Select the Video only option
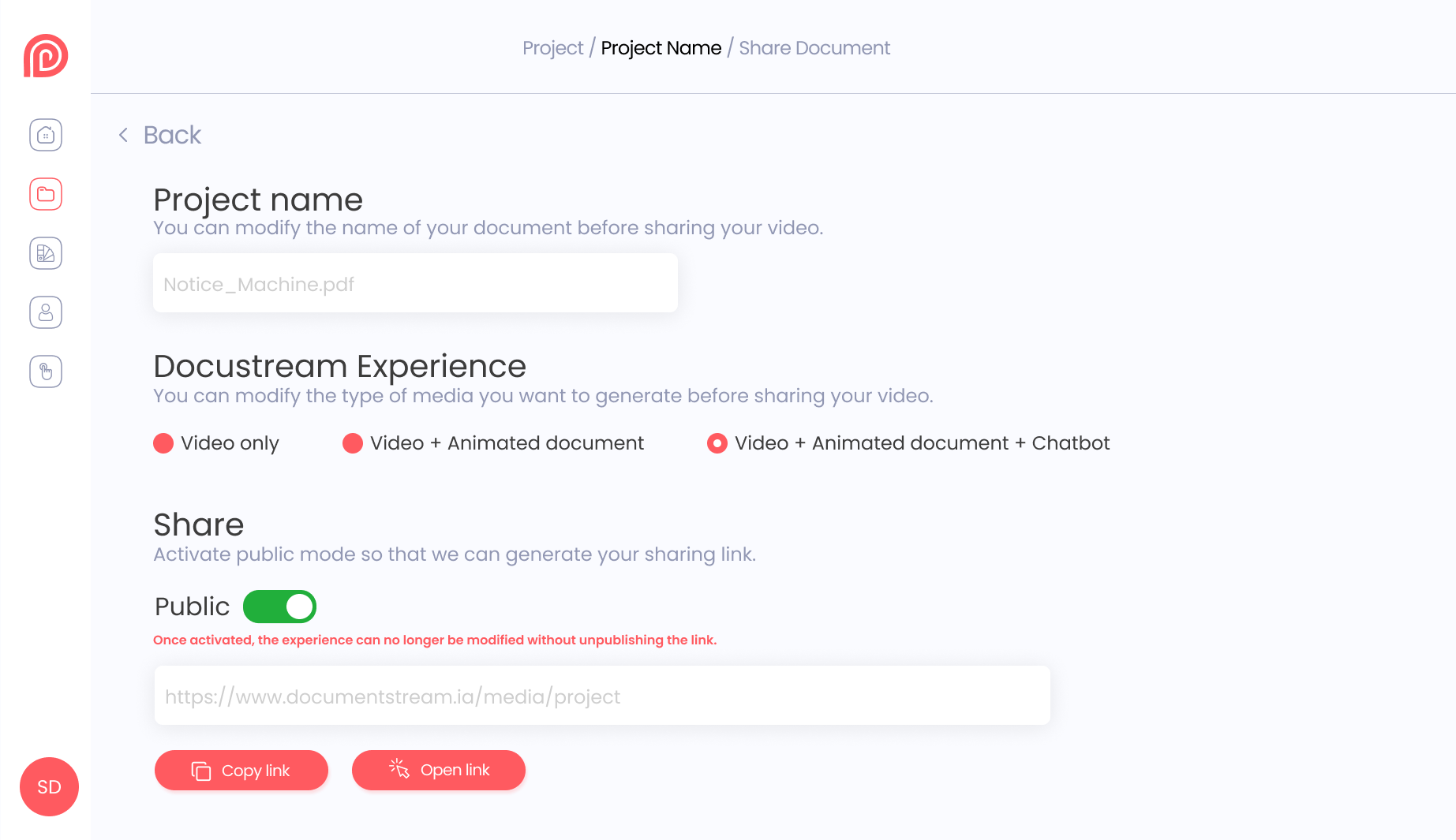1456x840 pixels. 163,443
